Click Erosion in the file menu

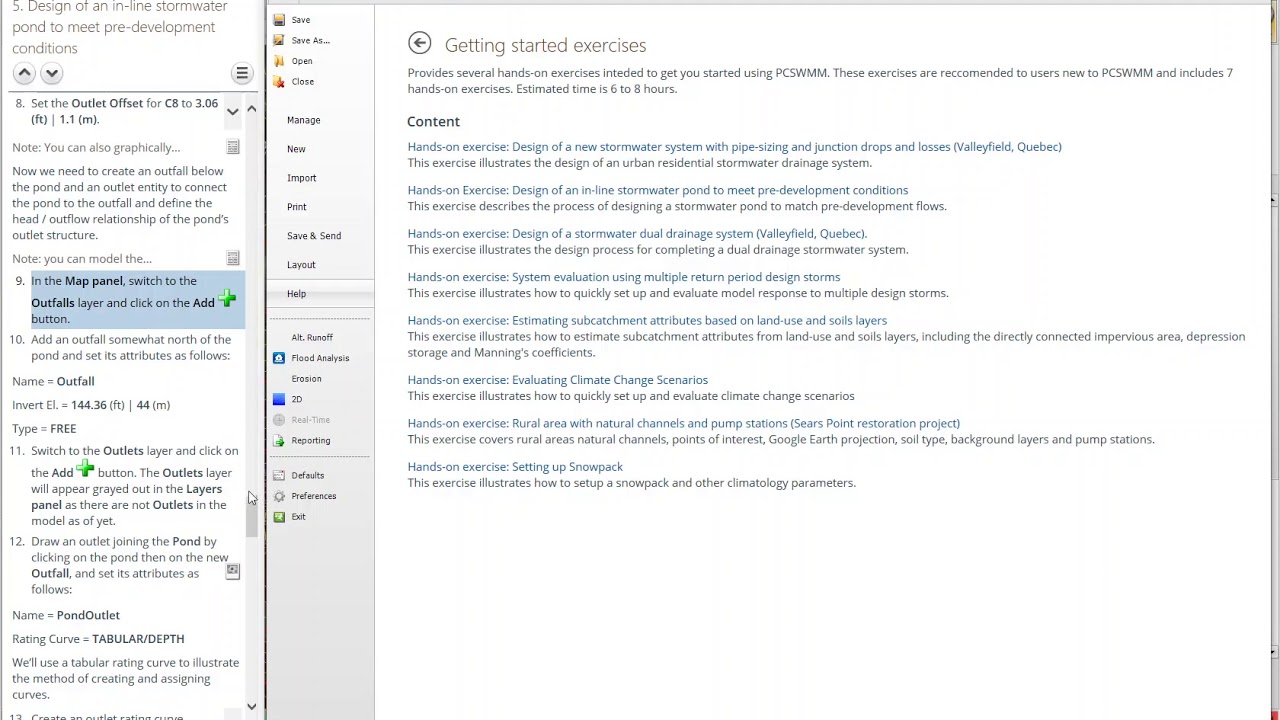[306, 379]
